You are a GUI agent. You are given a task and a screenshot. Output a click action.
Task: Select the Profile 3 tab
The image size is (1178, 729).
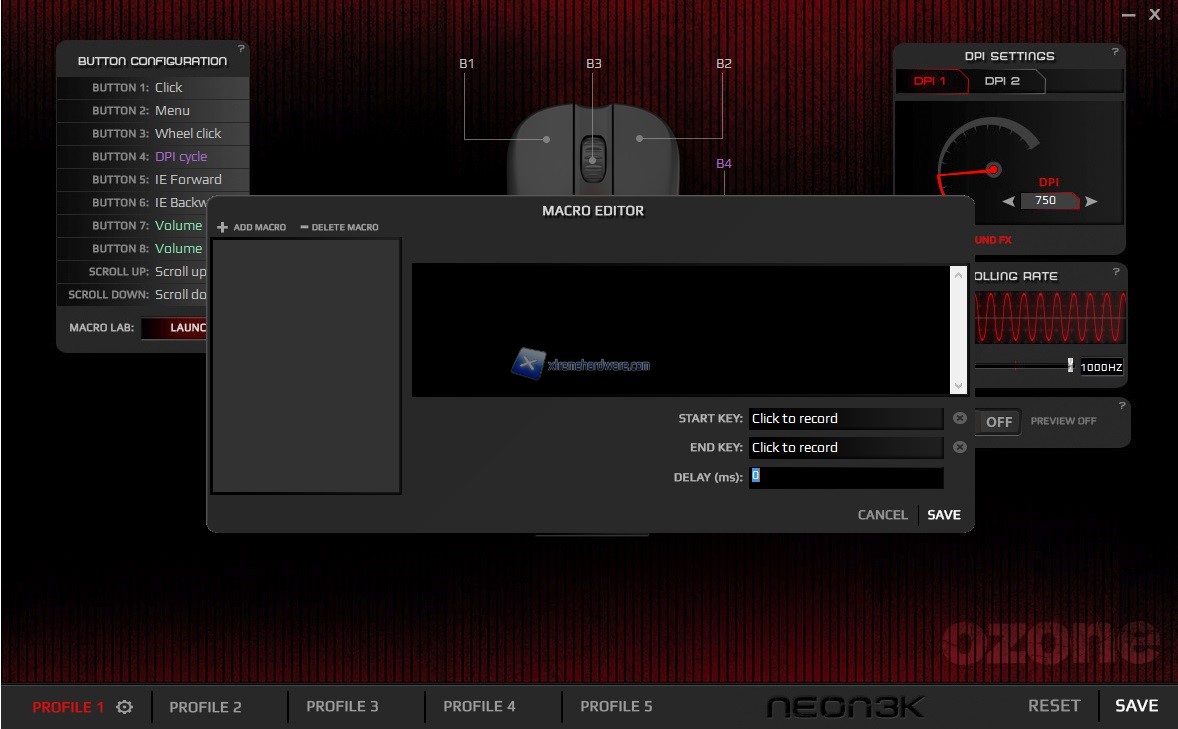[342, 707]
